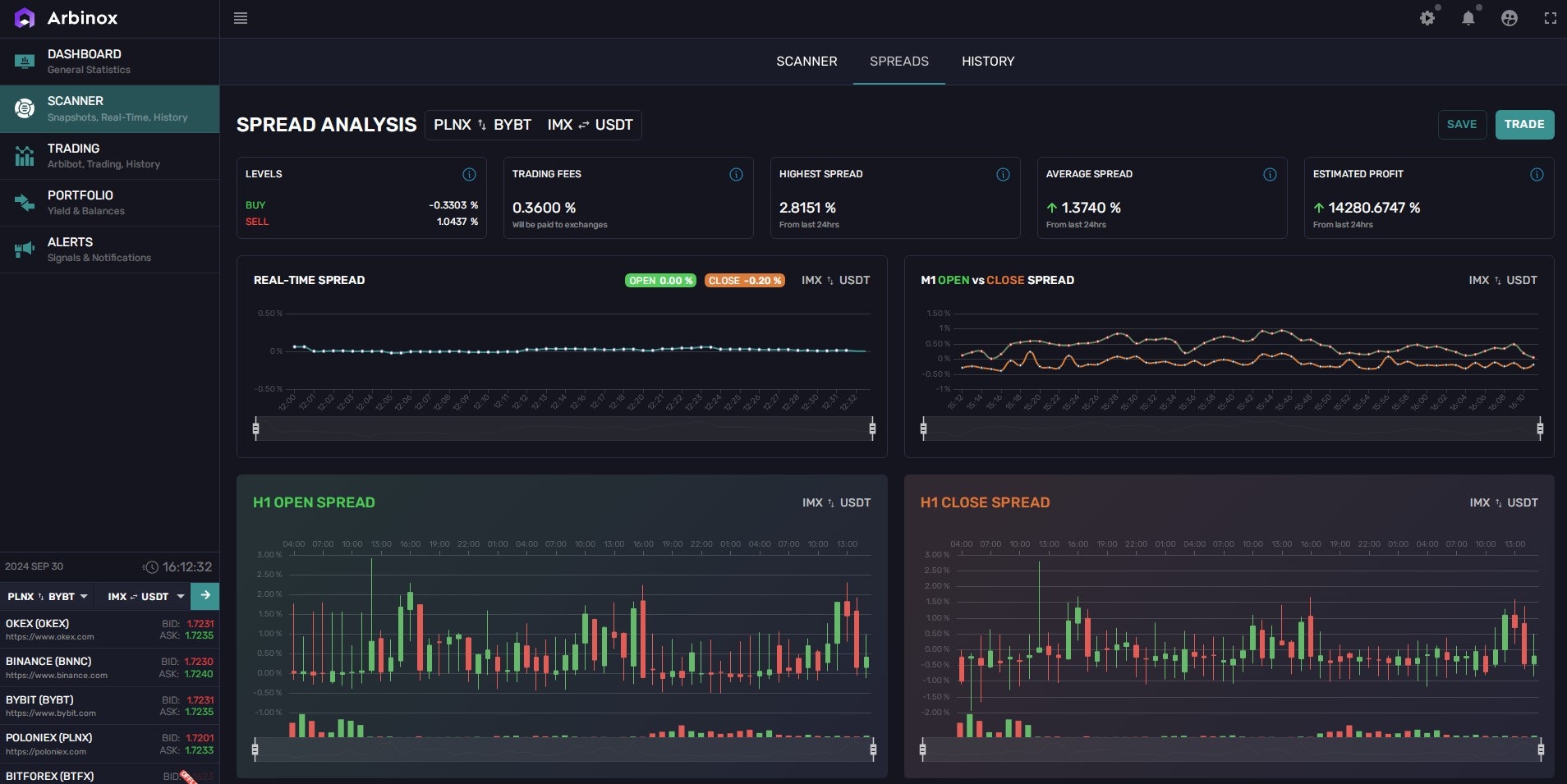Screen dimensions: 1567x784
Task: Show info for Trading Fees card
Action: 736,174
